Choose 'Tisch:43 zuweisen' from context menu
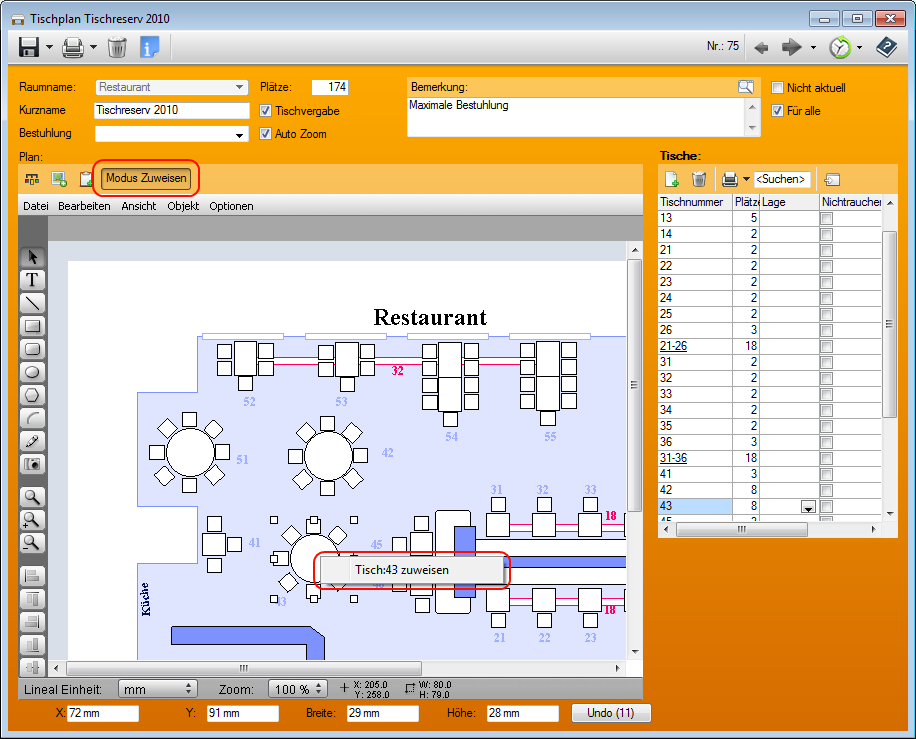Viewport: 916px width, 739px height. [x=402, y=570]
